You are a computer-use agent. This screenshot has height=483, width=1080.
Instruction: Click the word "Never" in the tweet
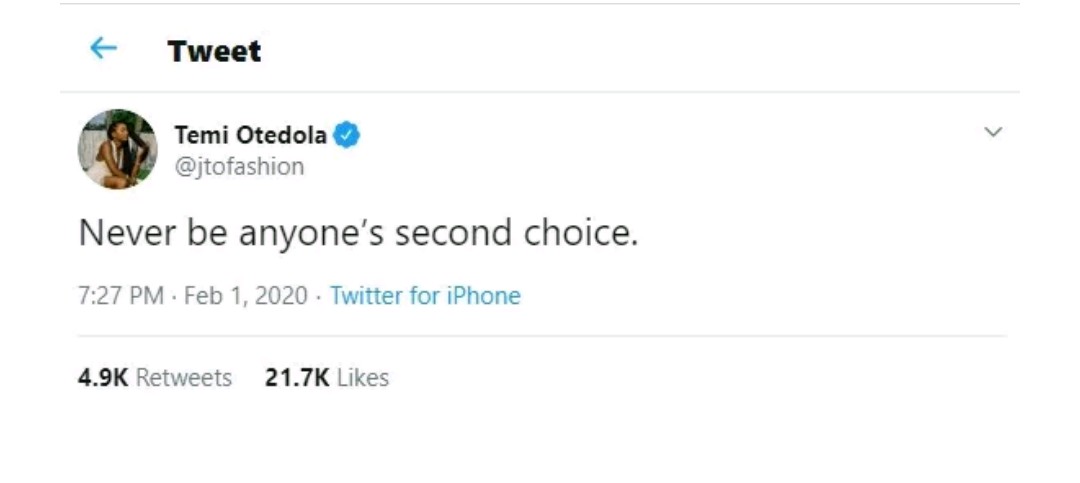(x=127, y=233)
